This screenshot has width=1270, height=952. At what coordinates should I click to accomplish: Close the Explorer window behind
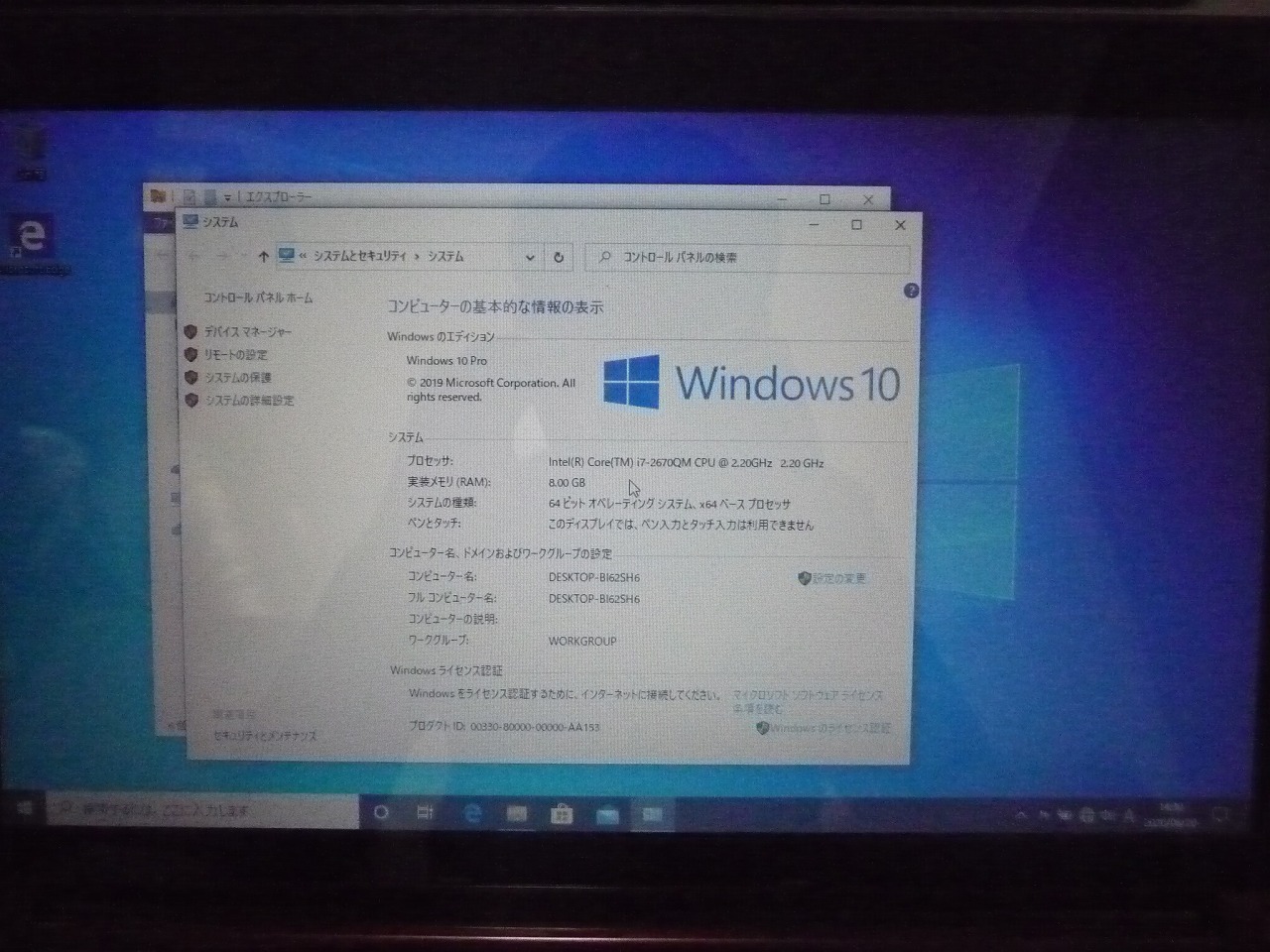tap(868, 199)
